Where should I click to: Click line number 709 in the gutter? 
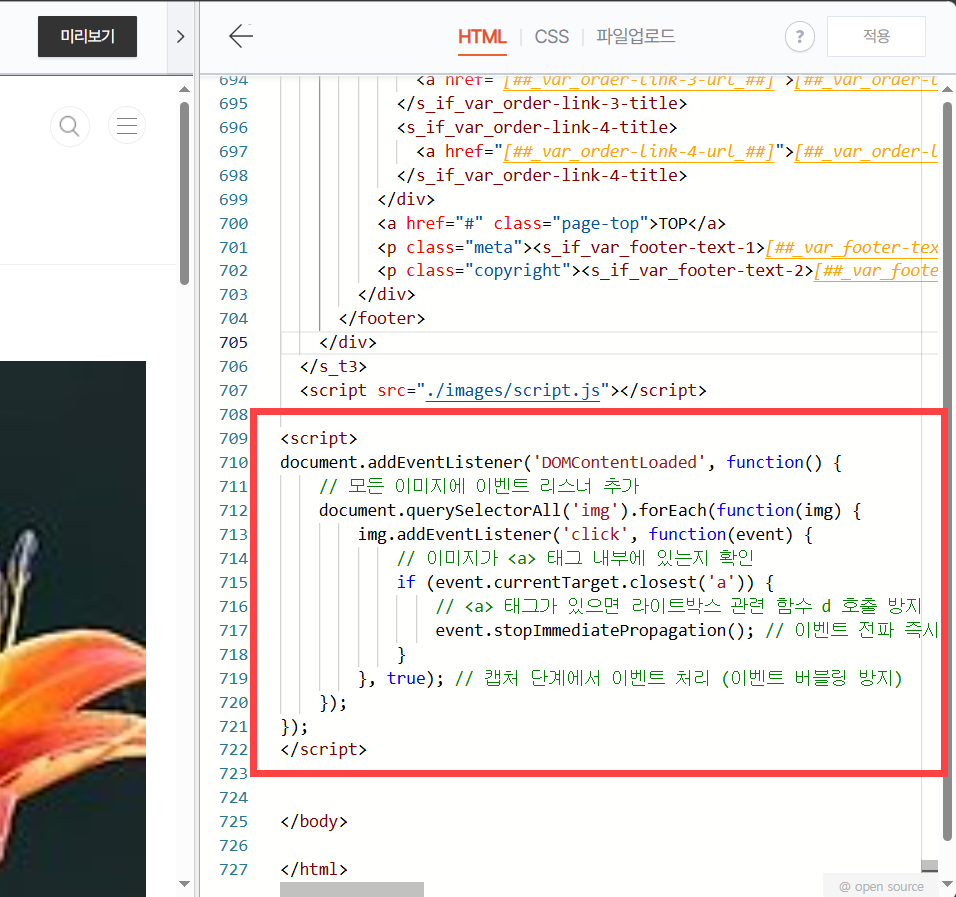pos(234,438)
